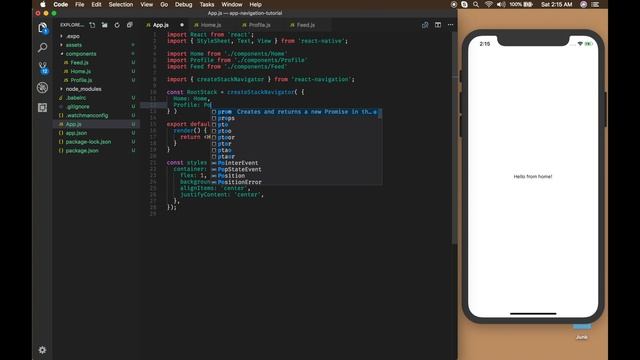Click the Collapse All icon in Explorer
This screenshot has height=360, width=640.
(x=130, y=25)
